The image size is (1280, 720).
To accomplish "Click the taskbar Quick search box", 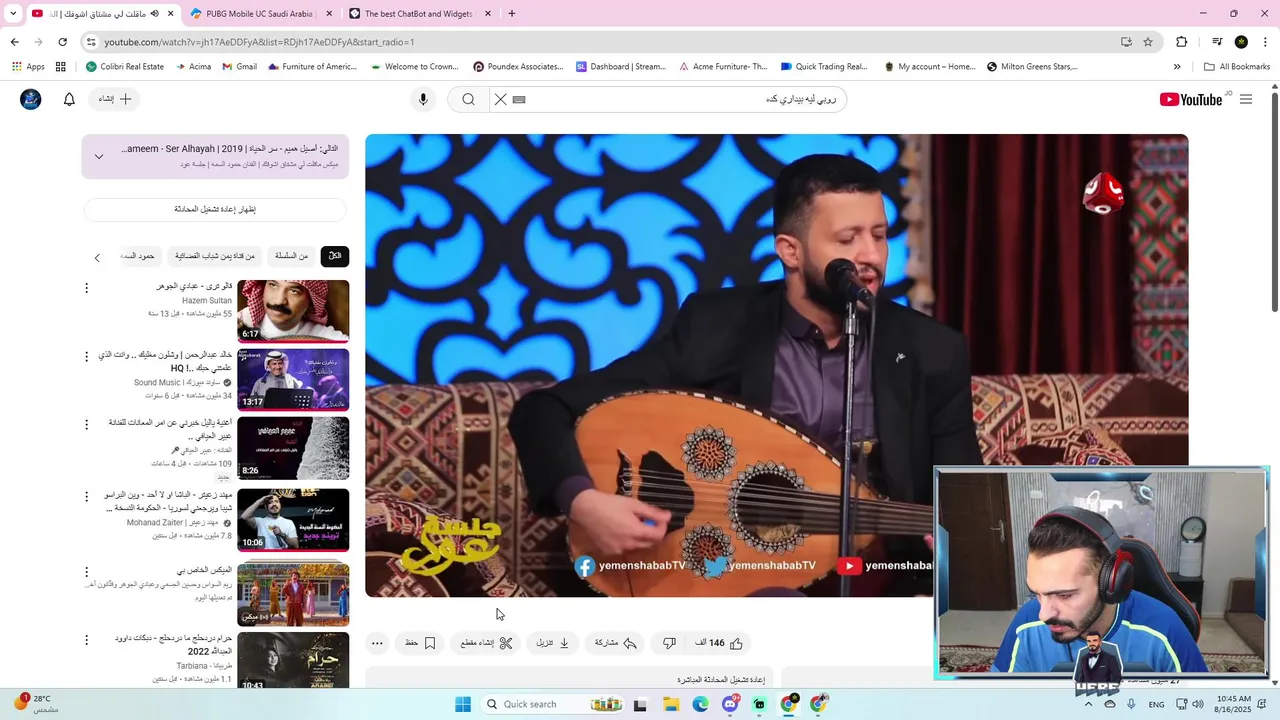I will point(553,704).
